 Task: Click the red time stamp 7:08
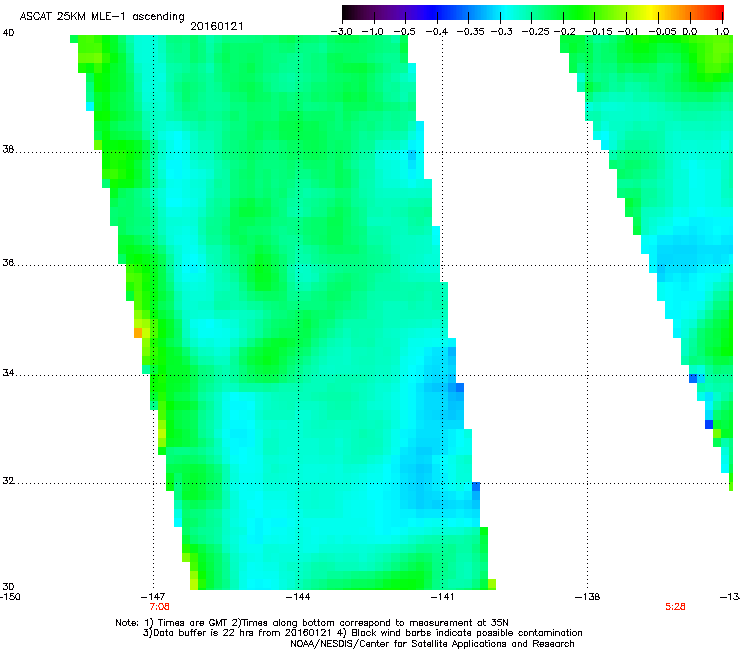pyautogui.click(x=159, y=607)
